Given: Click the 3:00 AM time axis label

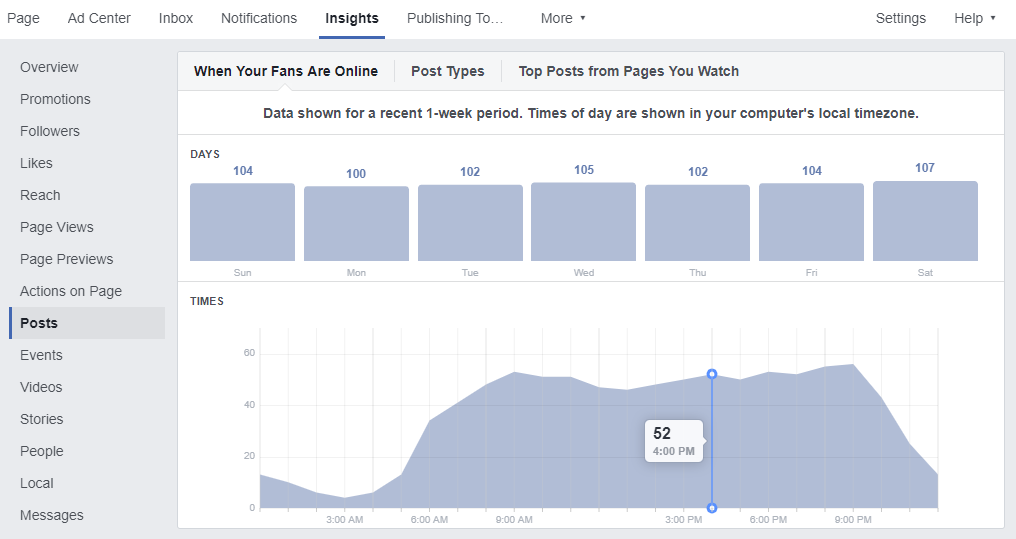Looking at the screenshot, I should tap(345, 520).
